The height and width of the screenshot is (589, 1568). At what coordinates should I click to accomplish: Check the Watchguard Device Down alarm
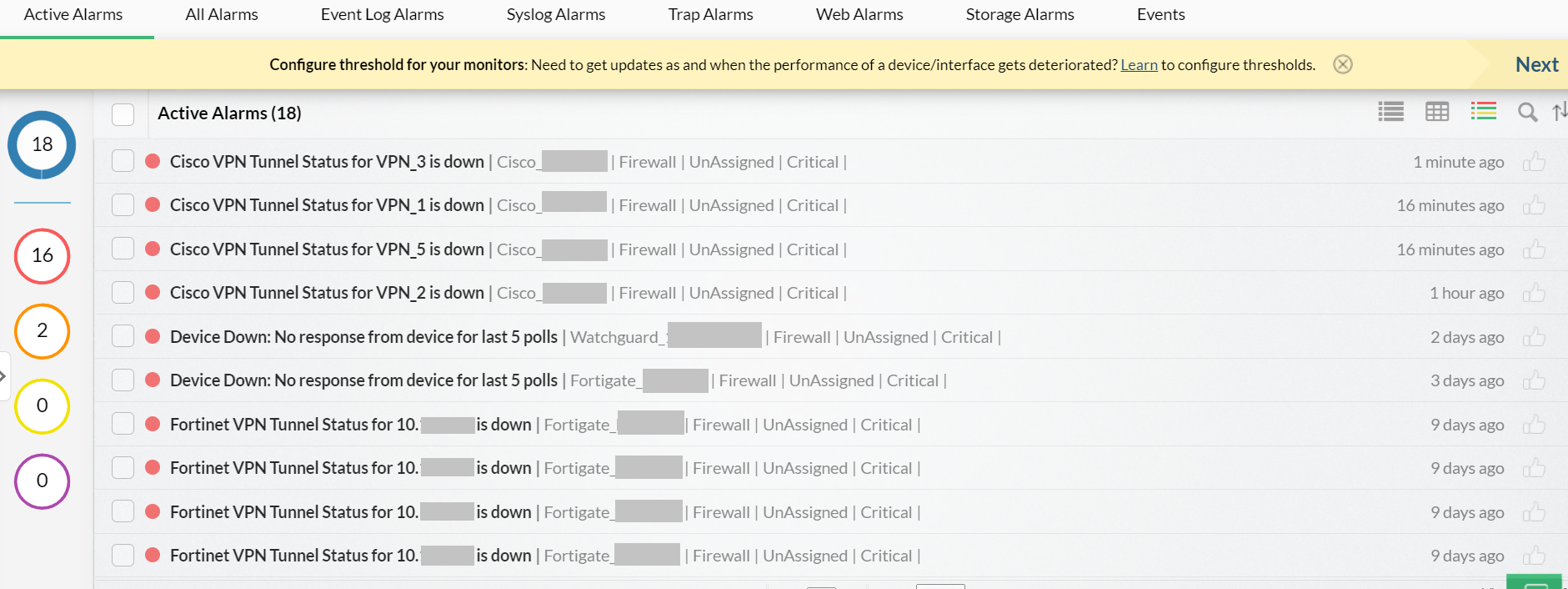click(123, 335)
